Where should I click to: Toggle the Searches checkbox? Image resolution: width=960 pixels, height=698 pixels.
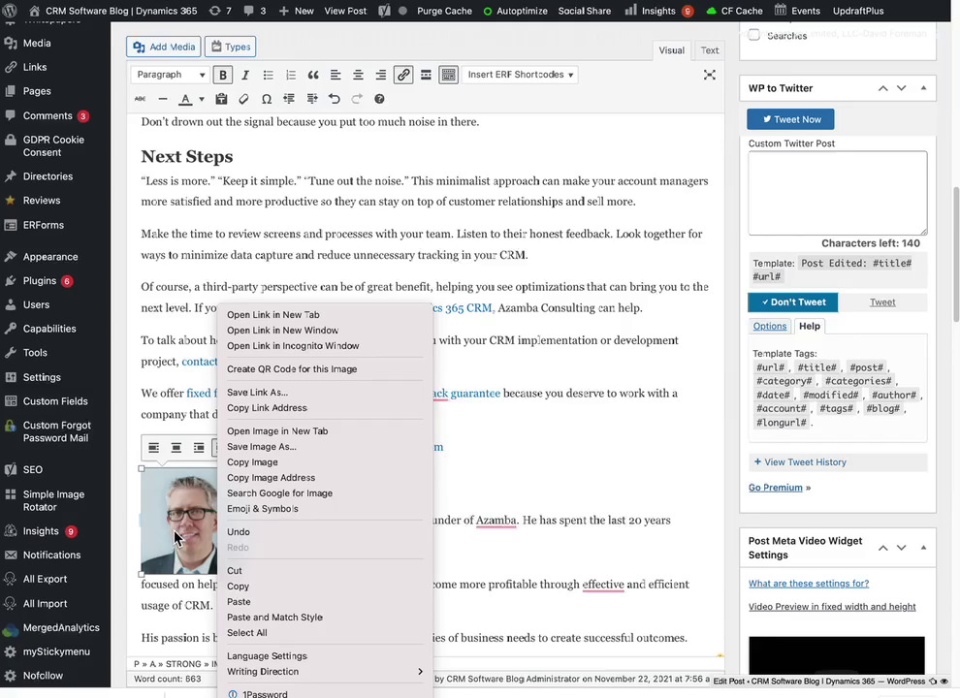(754, 35)
